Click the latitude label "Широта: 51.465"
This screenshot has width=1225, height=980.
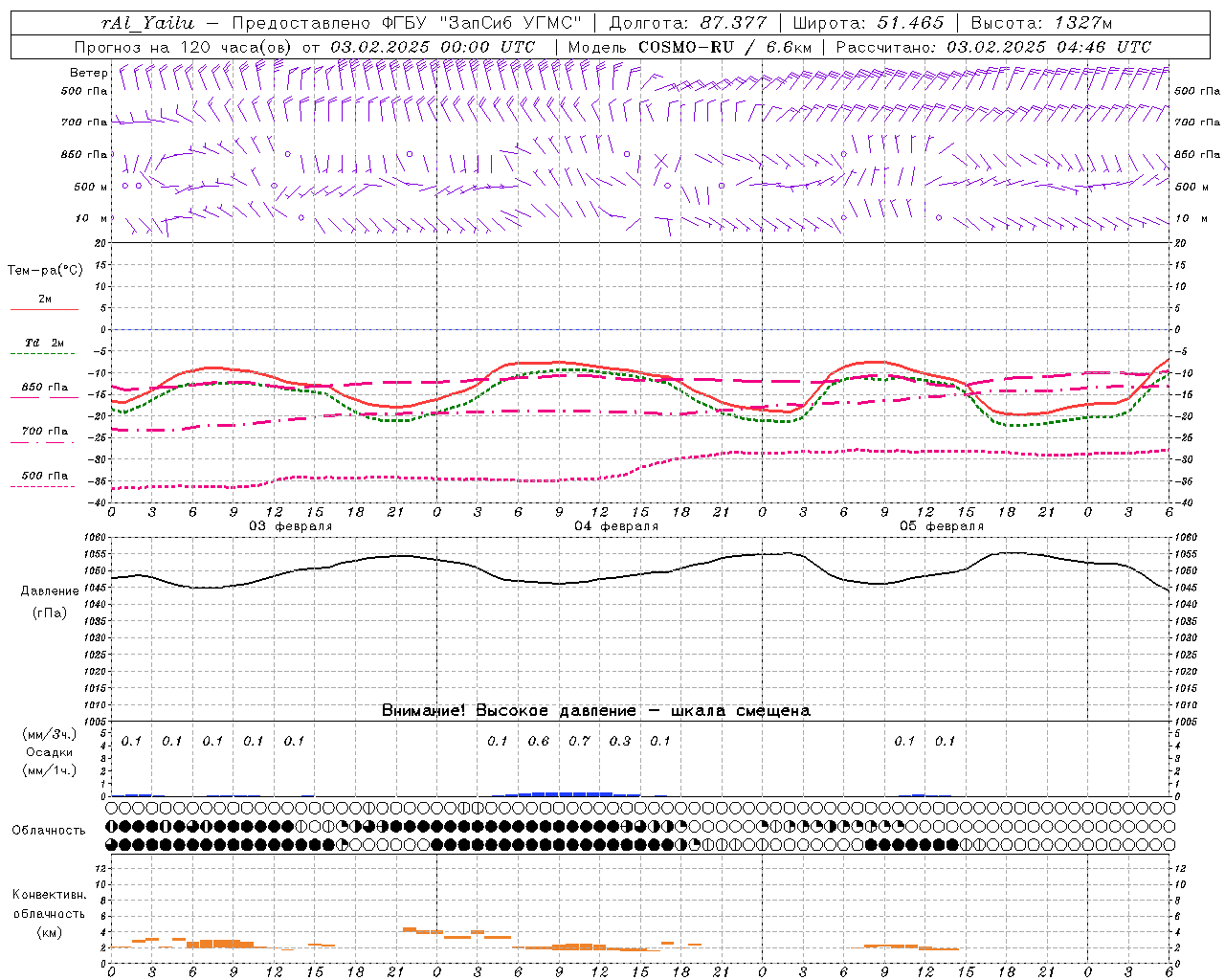tap(869, 23)
